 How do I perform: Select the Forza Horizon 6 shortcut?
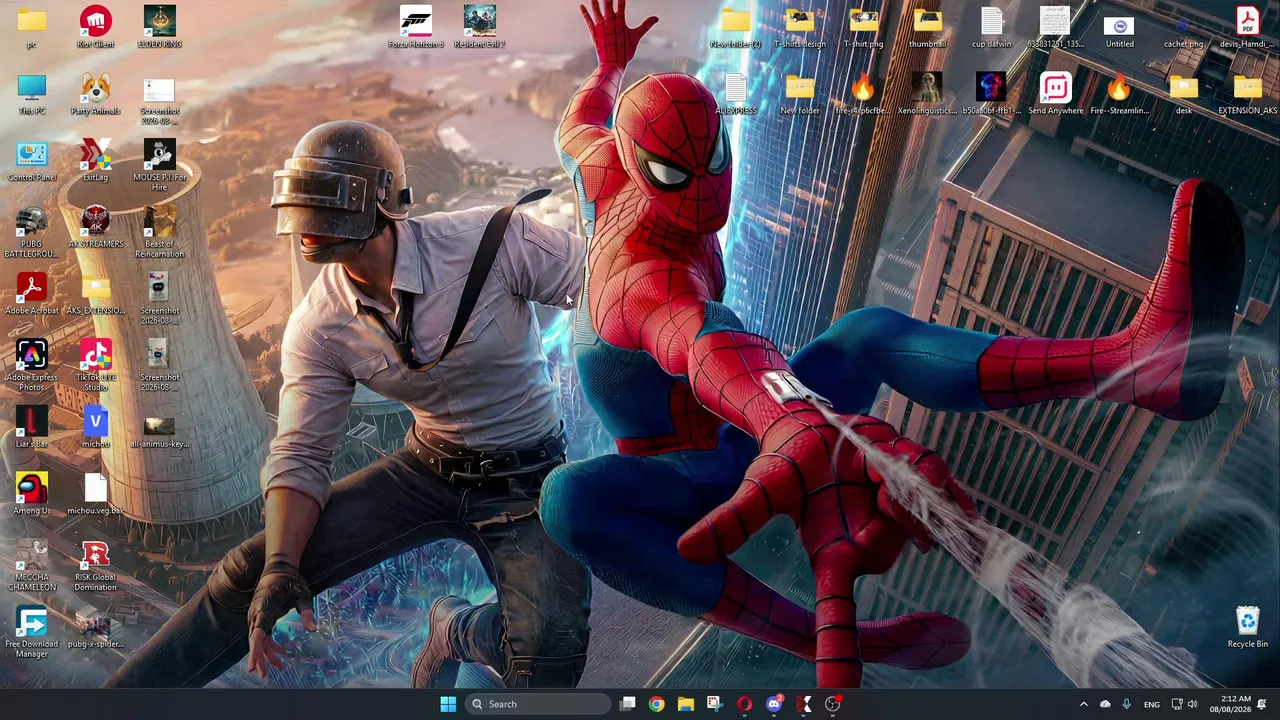pos(416,27)
